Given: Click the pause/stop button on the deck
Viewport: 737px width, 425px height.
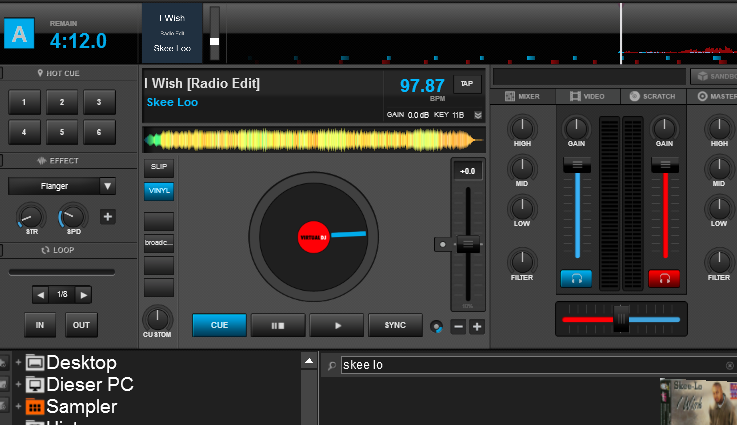Looking at the screenshot, I should click(x=278, y=325).
